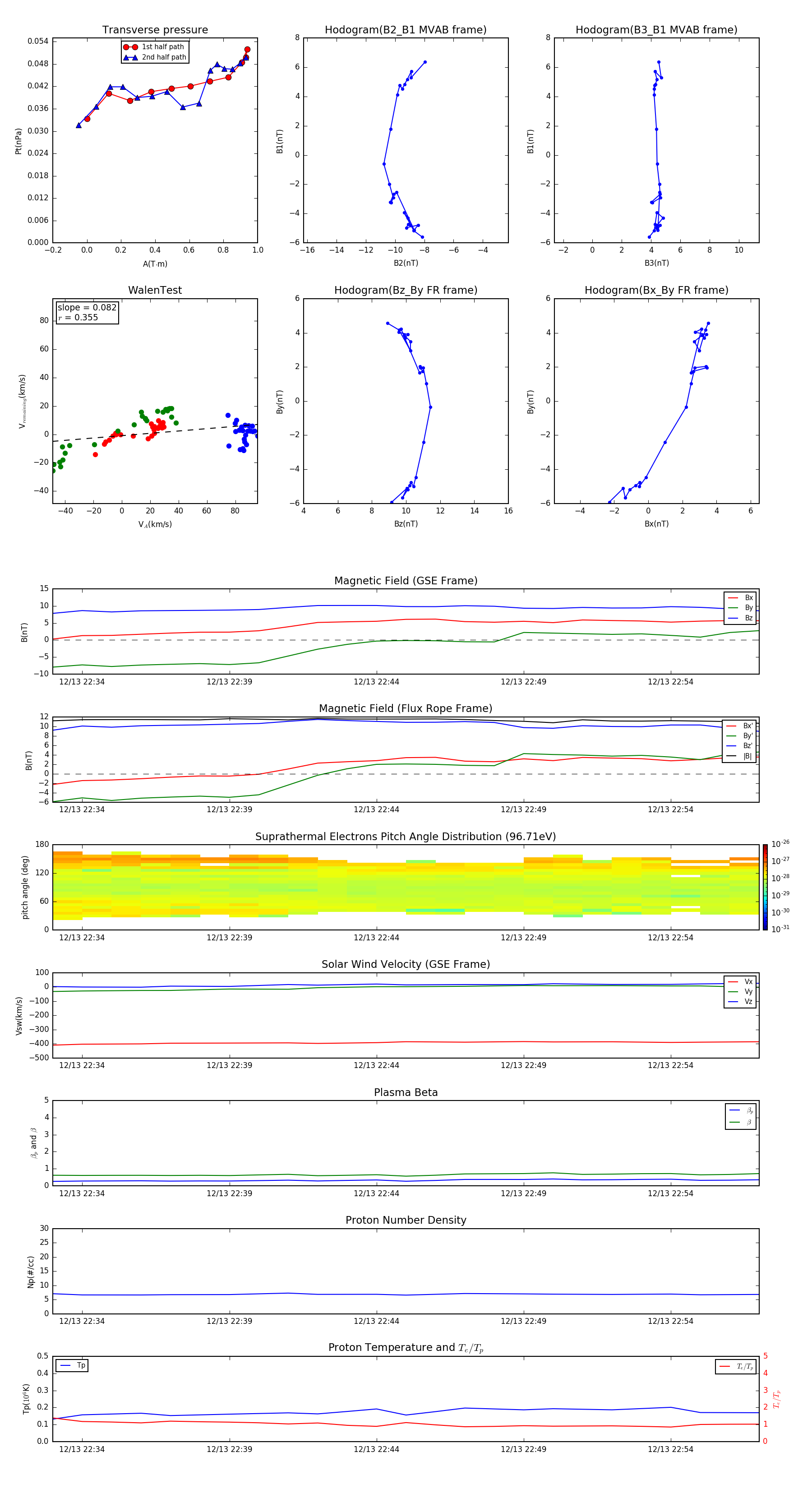Click the Vz entry in velocity legend
The height and width of the screenshot is (1489, 812).
(740, 1002)
